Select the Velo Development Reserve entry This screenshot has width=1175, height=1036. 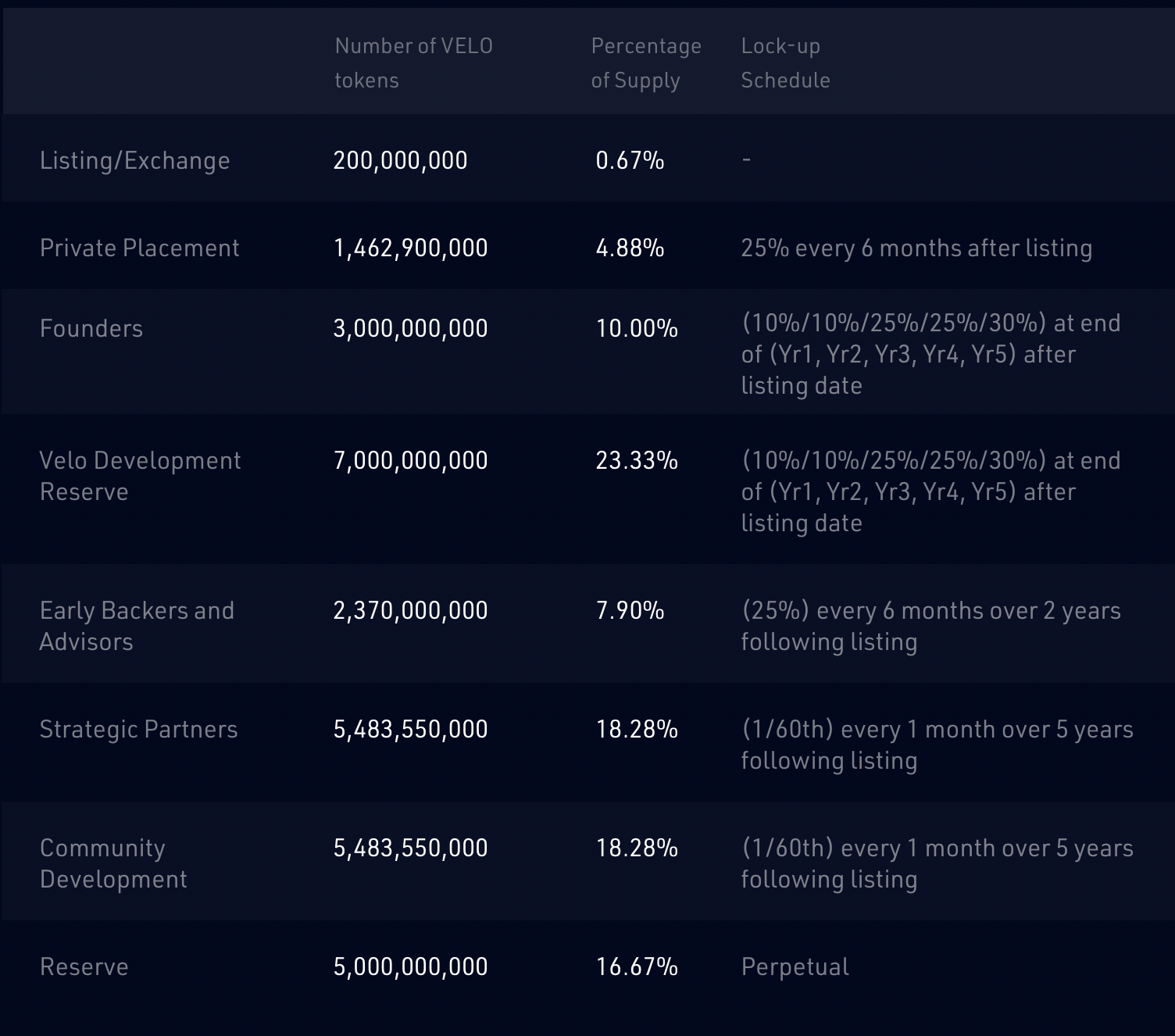coord(141,476)
